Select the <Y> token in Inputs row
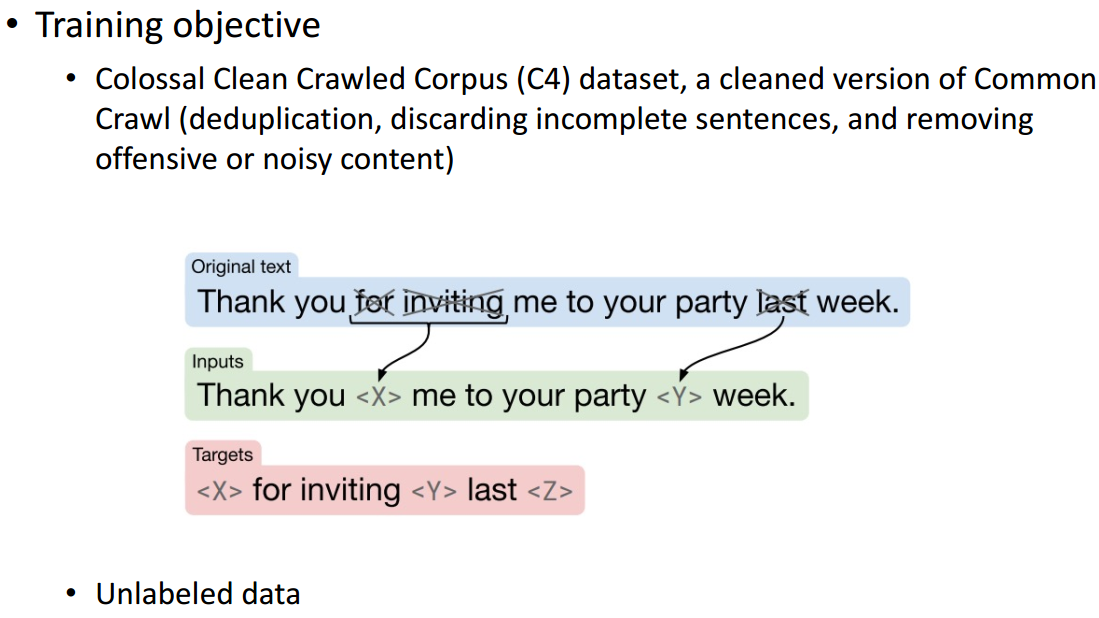Screen dimensions: 1099x618 (x=678, y=397)
